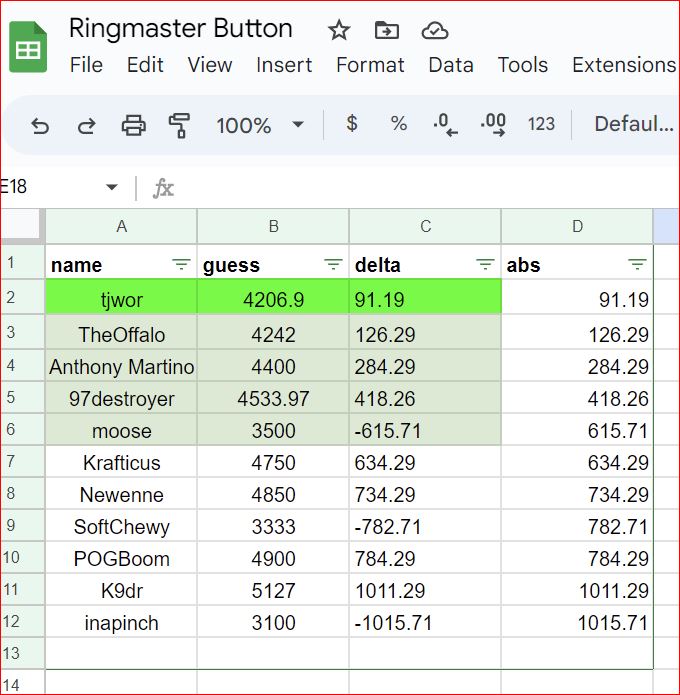
Task: Open filter for guess column
Action: tap(333, 265)
